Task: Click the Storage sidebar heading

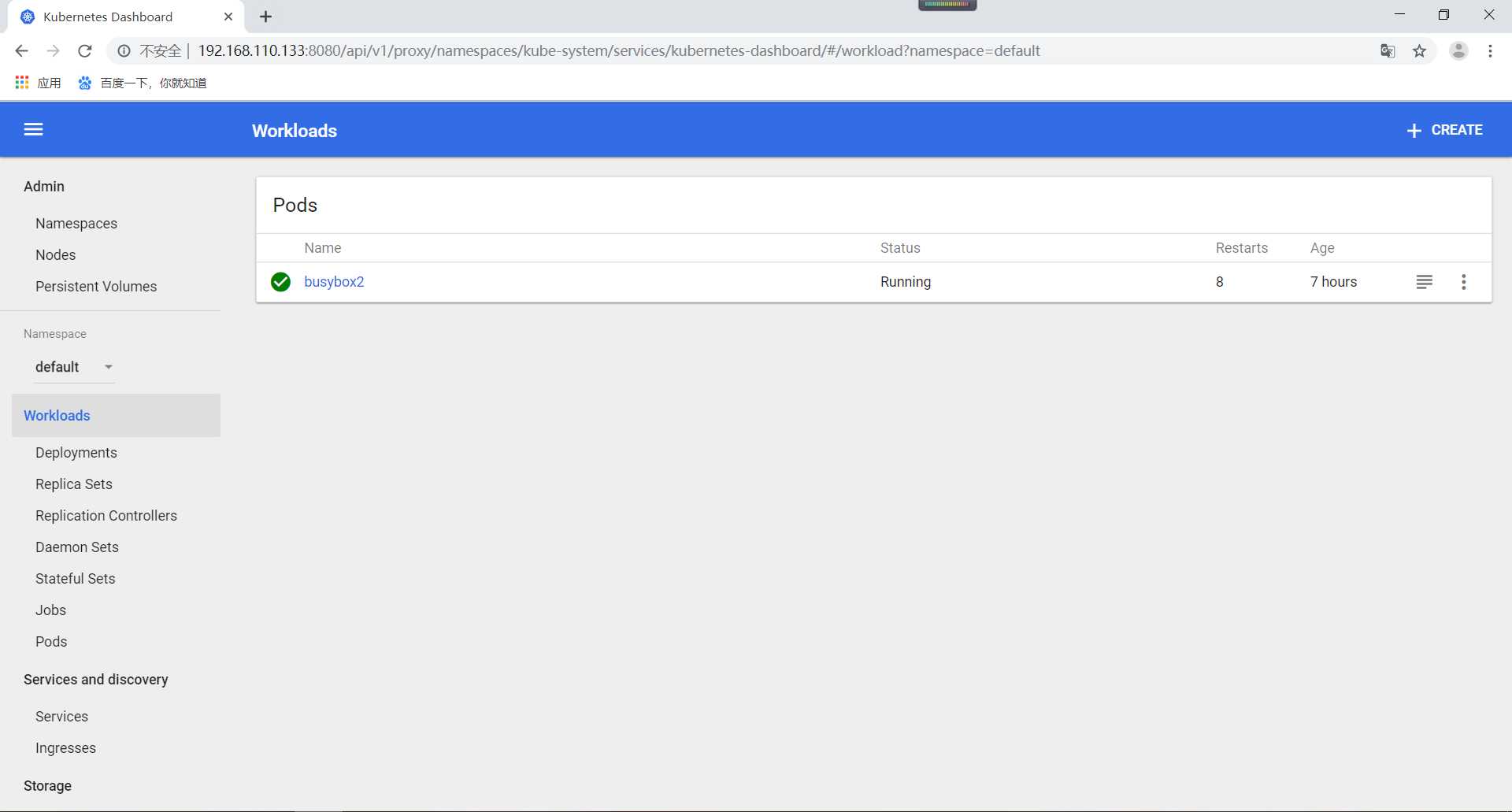Action: 47,786
